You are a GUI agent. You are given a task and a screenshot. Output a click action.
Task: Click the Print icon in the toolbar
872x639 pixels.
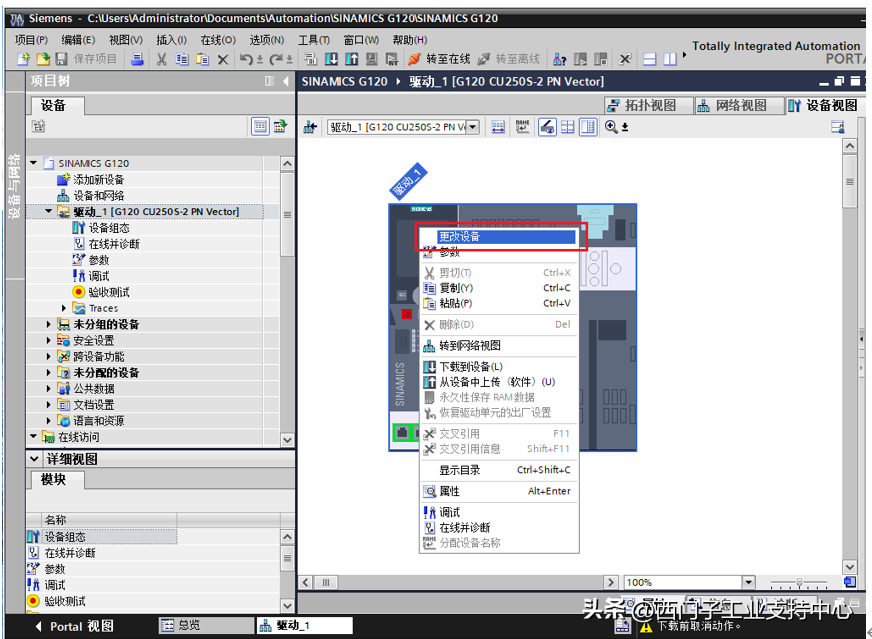point(137,59)
